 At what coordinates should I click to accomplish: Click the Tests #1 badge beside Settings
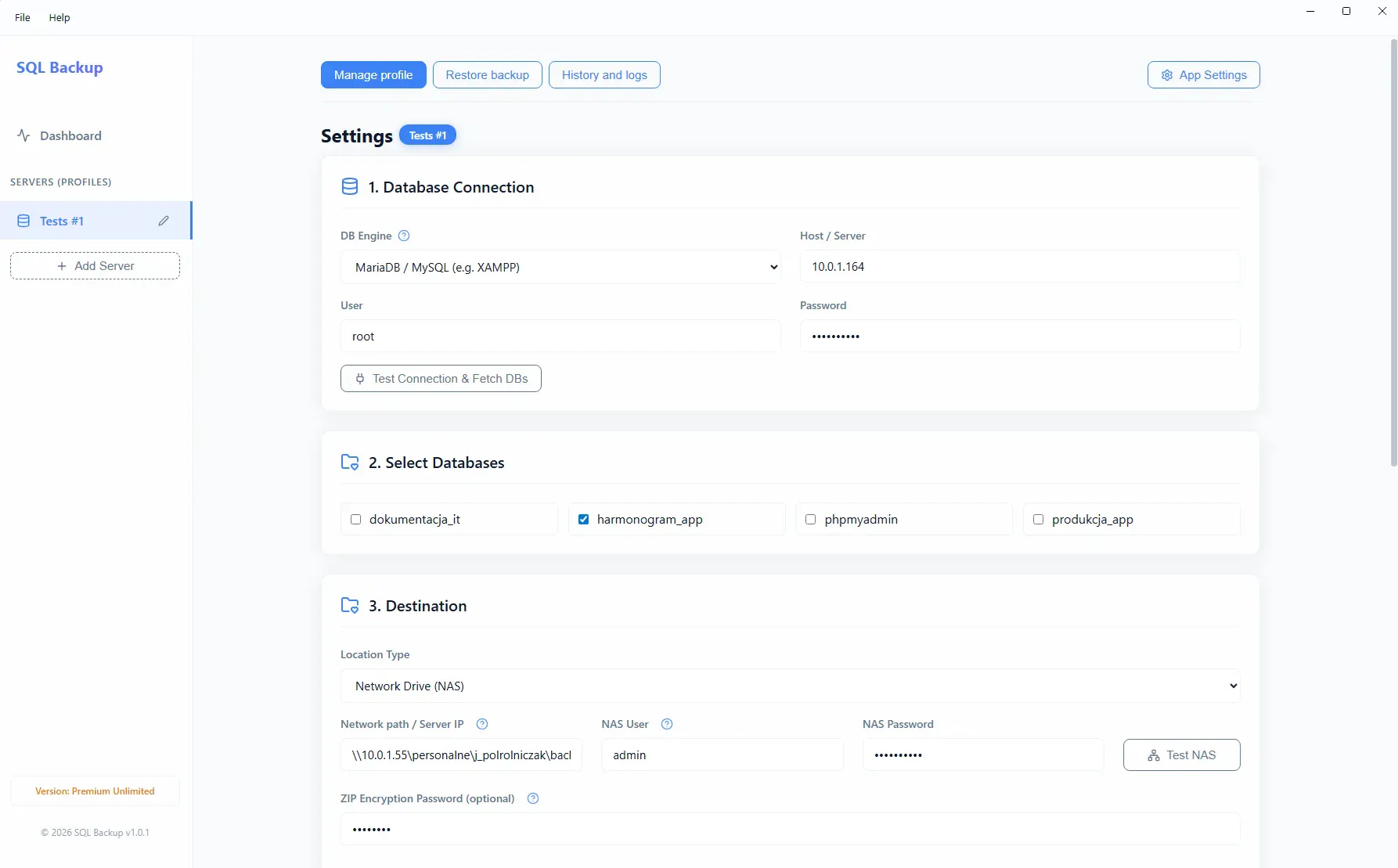427,135
